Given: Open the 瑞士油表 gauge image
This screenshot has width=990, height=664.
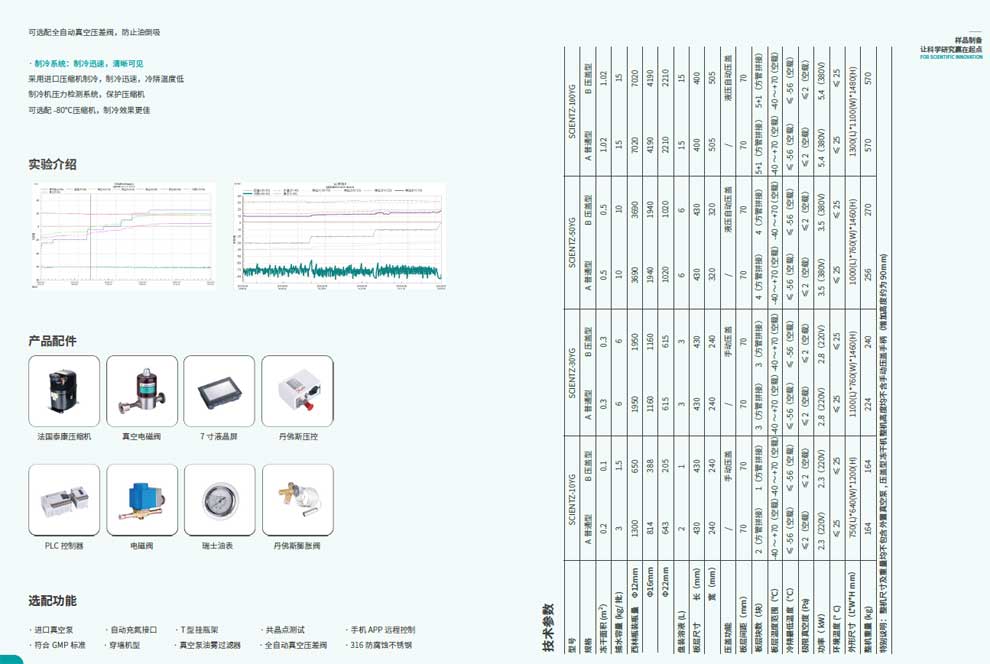Looking at the screenshot, I should pyautogui.click(x=219, y=500).
